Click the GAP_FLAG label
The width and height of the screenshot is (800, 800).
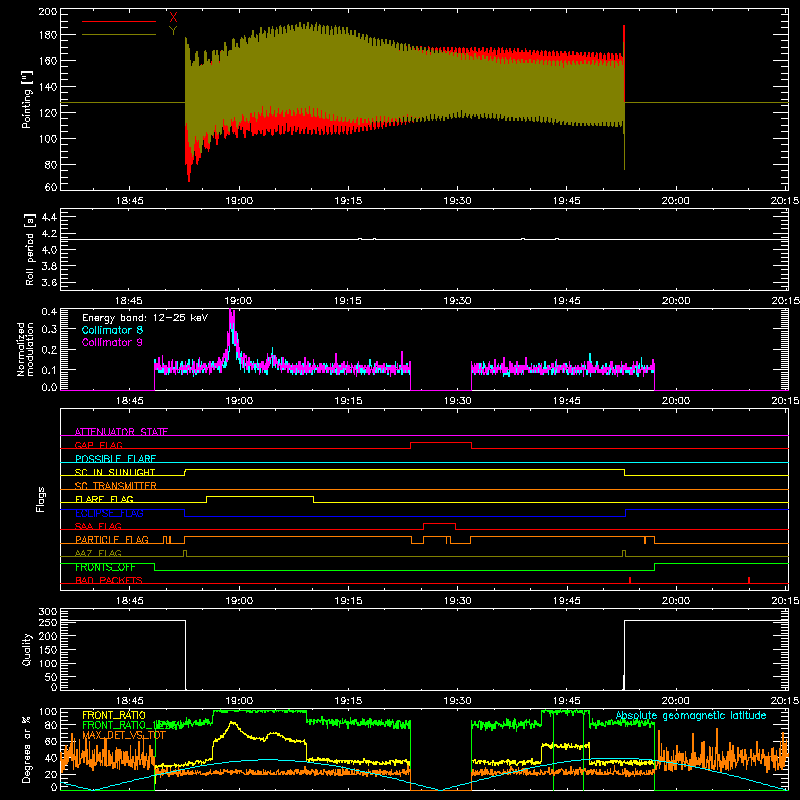[x=98, y=445]
